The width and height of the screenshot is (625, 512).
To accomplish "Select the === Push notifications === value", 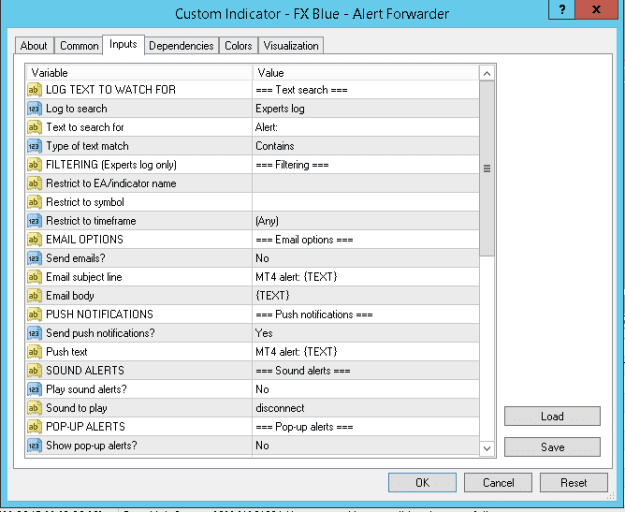I will pos(366,314).
